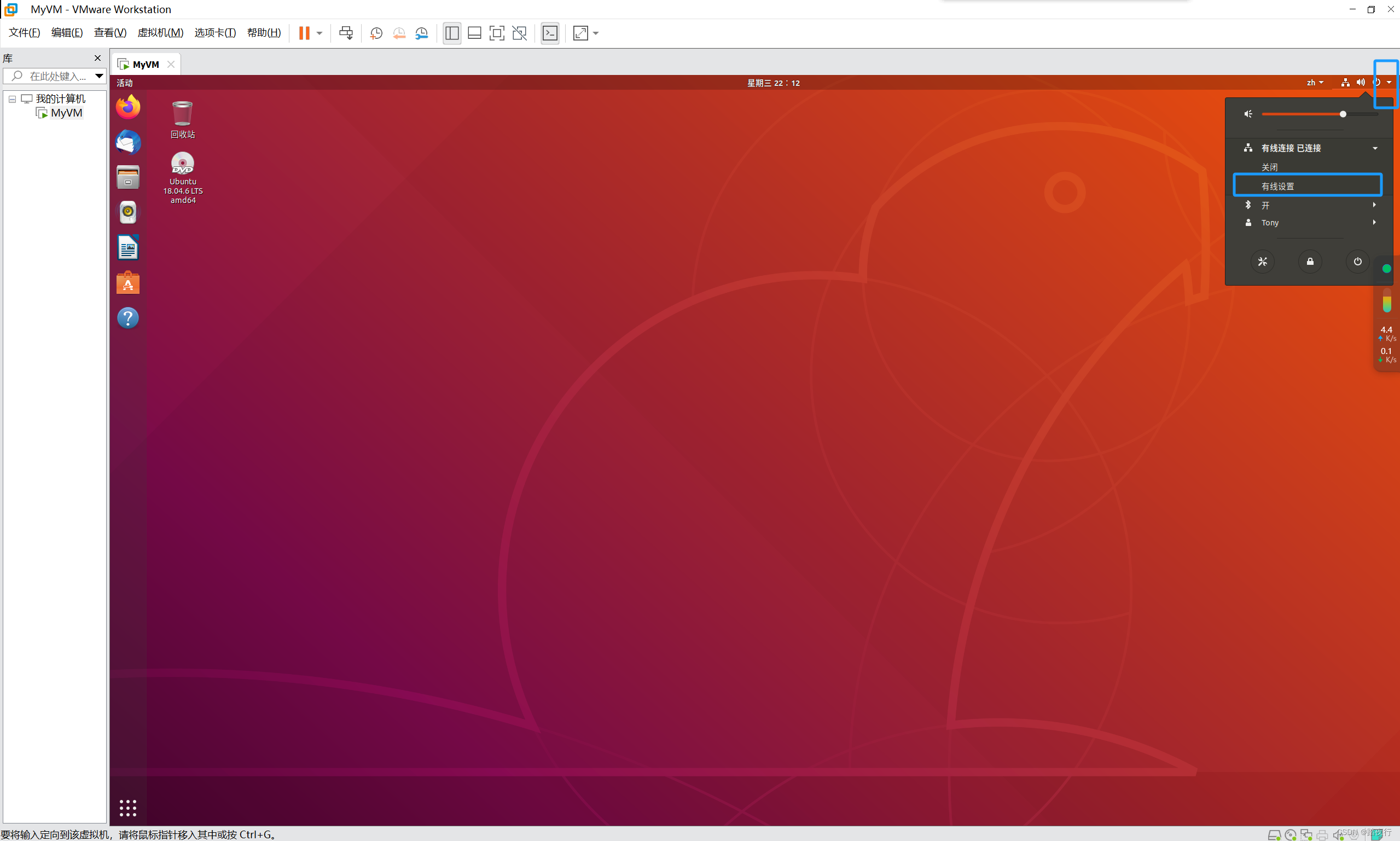Toggle the console view button

550,33
